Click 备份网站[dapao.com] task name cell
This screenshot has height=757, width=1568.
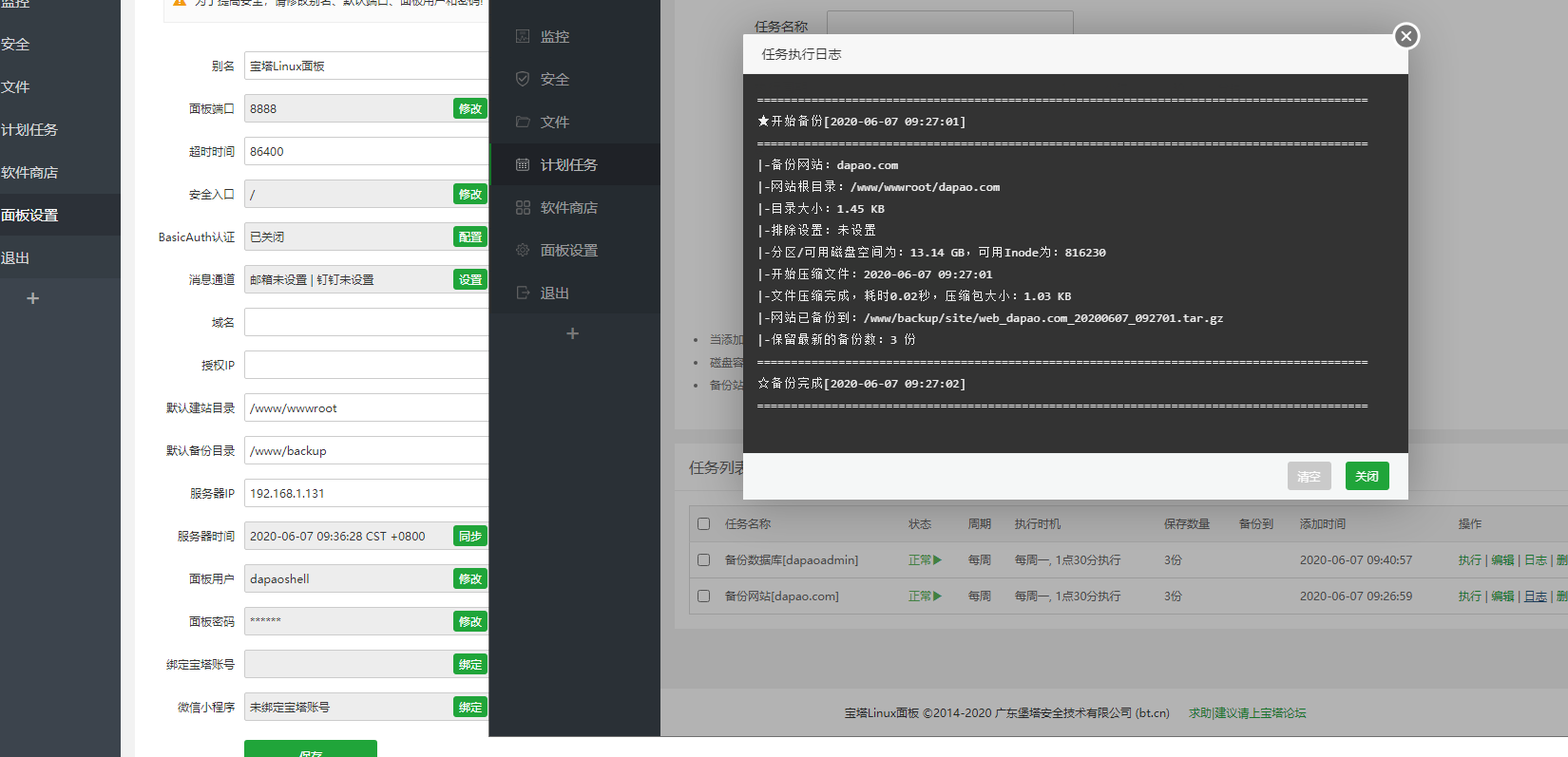pos(781,596)
